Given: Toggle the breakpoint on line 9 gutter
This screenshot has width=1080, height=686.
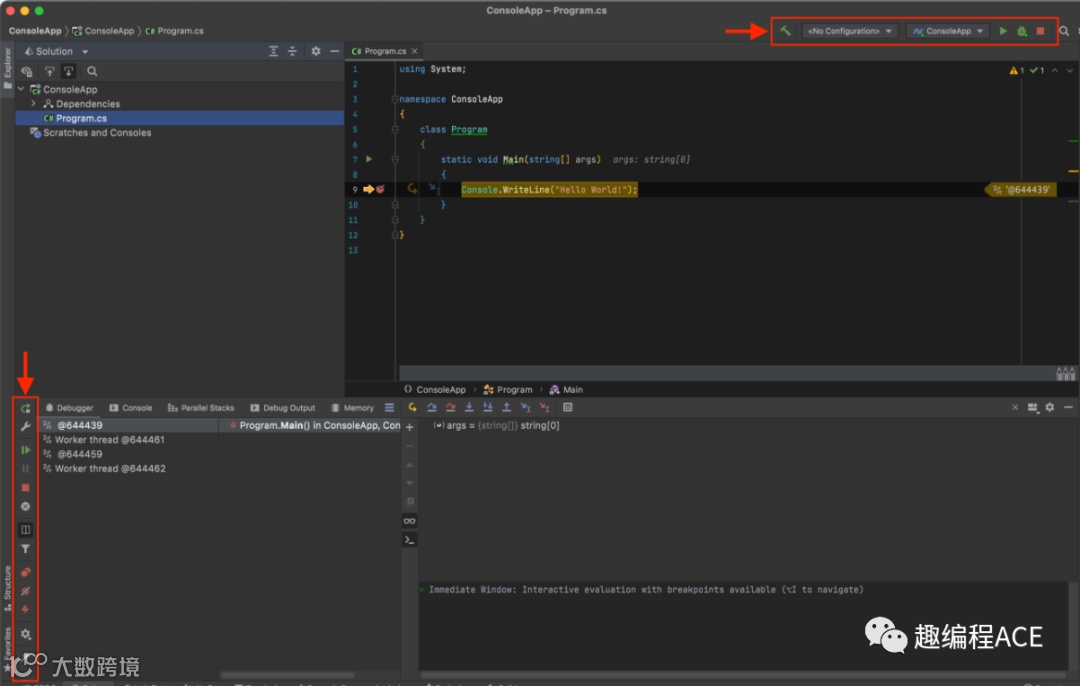Looking at the screenshot, I should coord(380,189).
